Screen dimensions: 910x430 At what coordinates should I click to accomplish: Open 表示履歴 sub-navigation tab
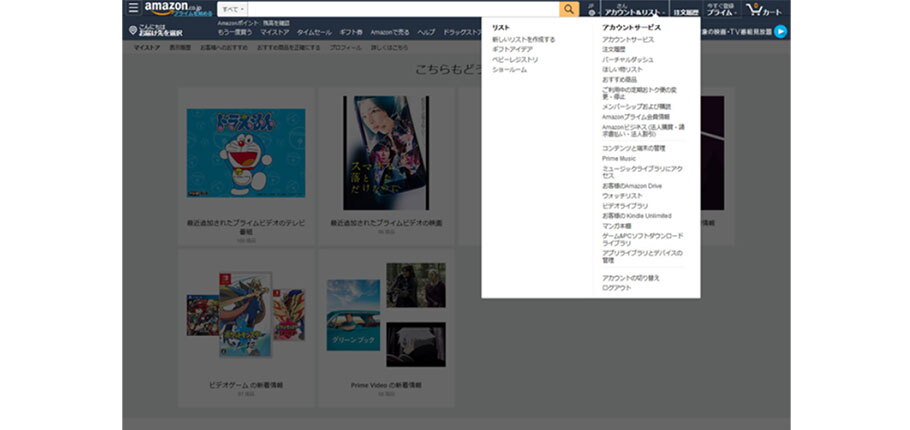180,48
